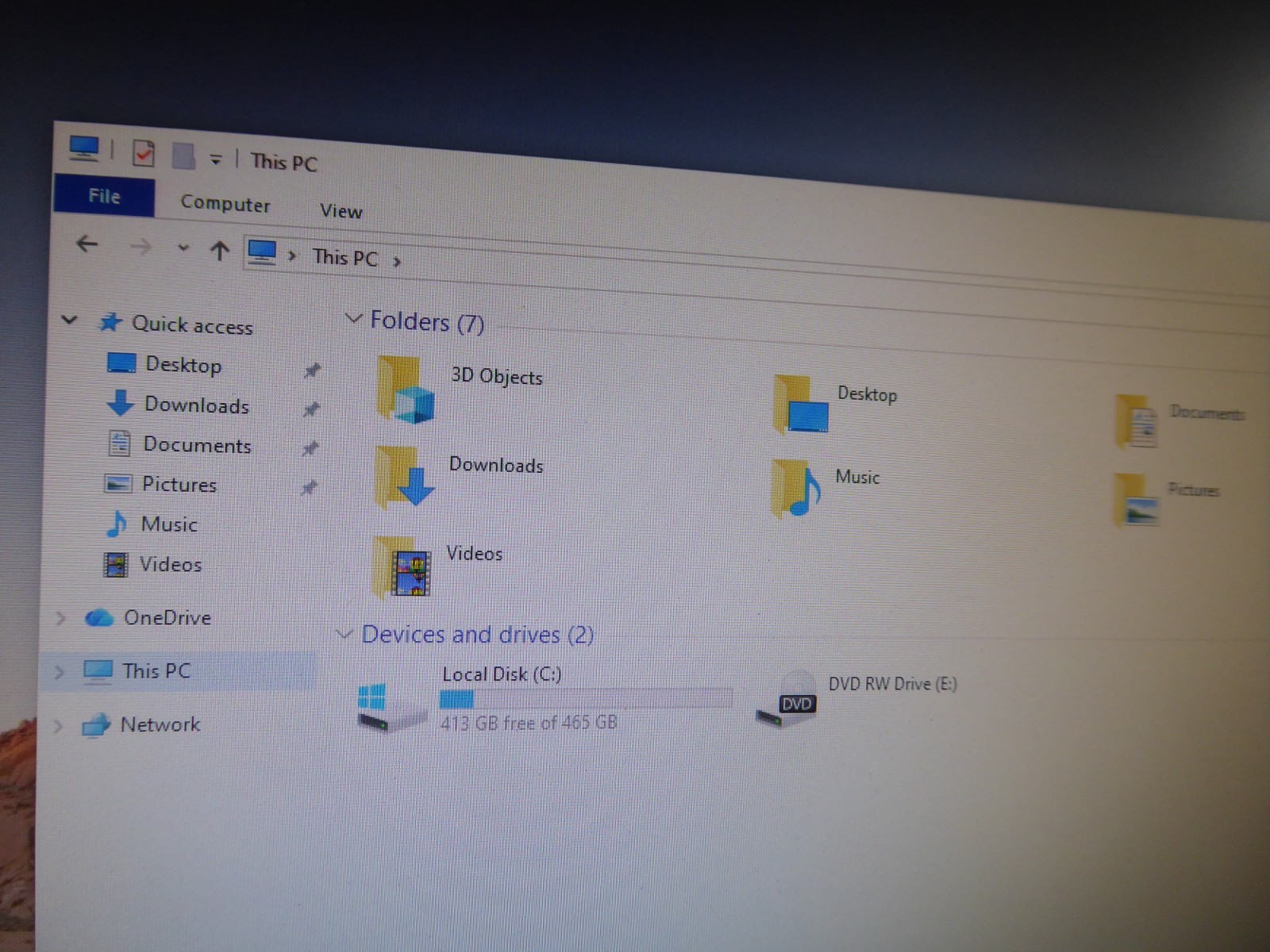Viewport: 1270px width, 952px height.
Task: Select the Desktop folder icon in Folders
Action: 801,405
